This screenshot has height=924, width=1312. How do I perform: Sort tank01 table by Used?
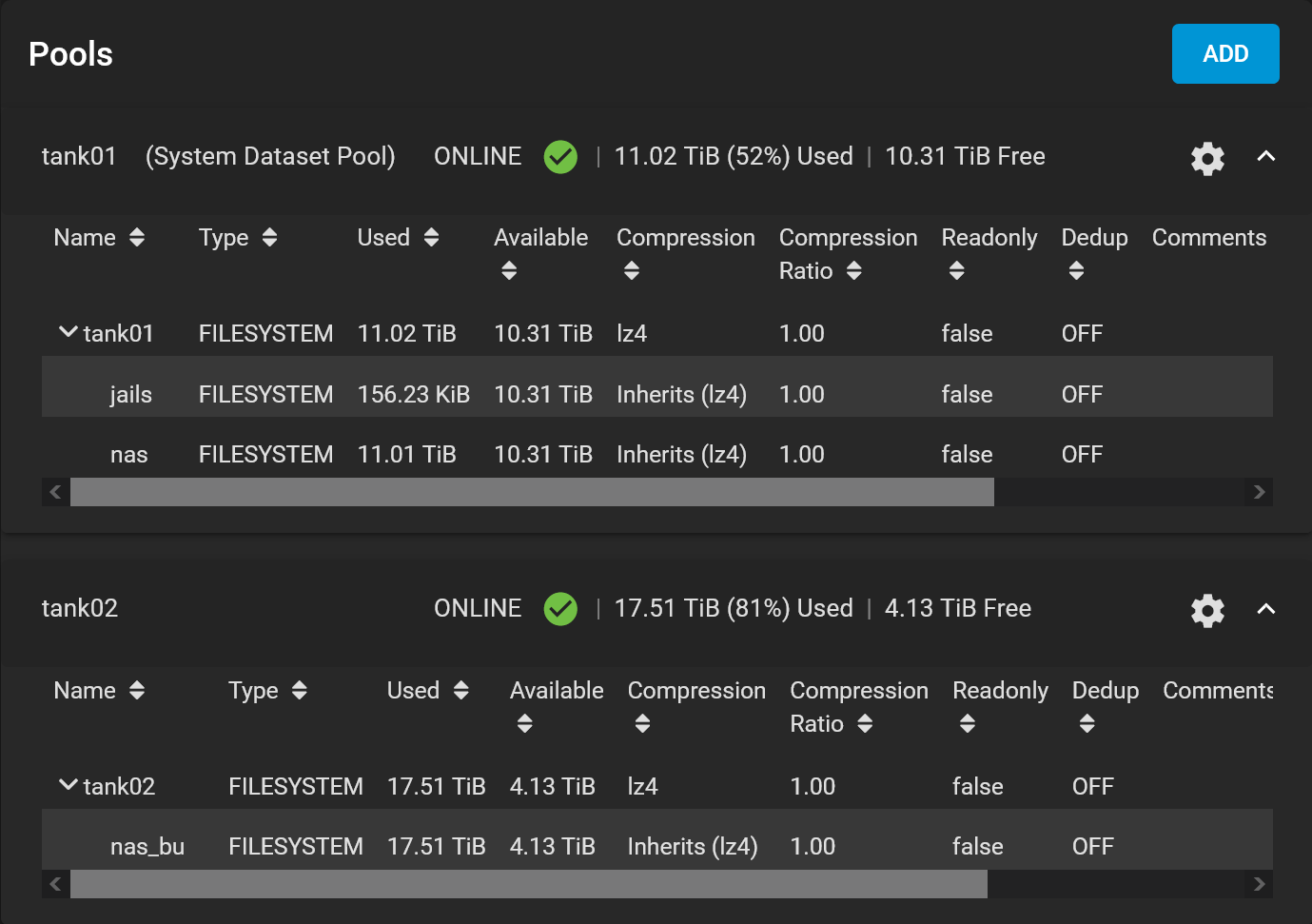431,238
